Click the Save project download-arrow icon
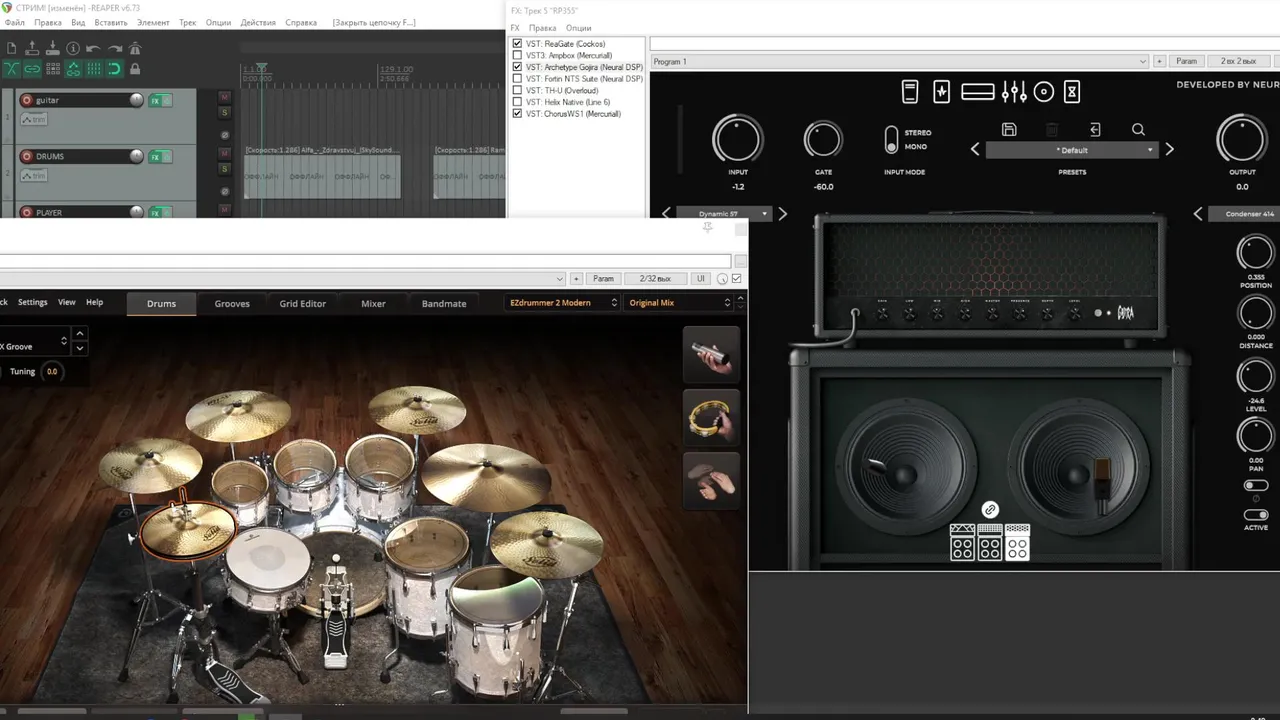1280x720 pixels. tap(53, 48)
